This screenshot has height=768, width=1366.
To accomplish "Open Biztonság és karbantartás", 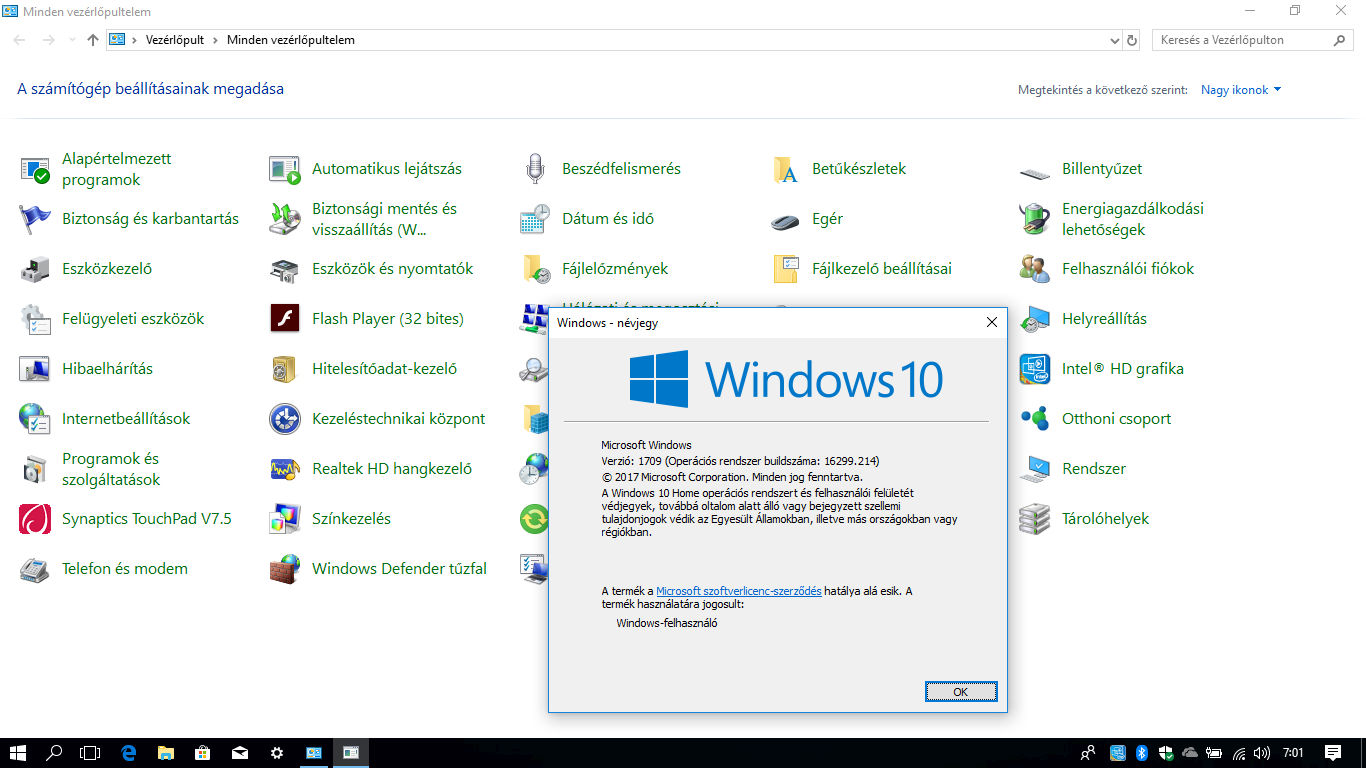I will point(129,219).
